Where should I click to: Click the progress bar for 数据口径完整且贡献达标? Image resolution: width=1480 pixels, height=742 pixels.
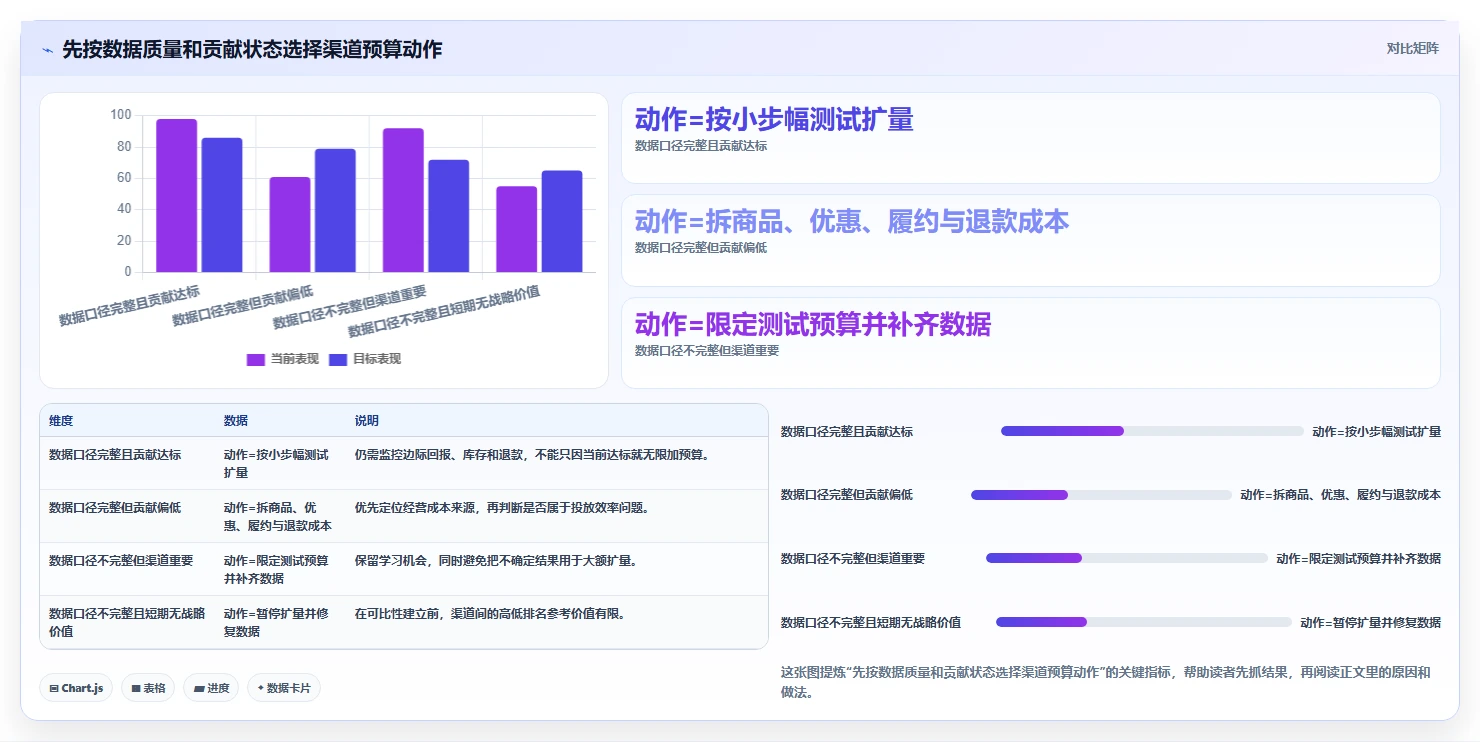[x=1152, y=431]
